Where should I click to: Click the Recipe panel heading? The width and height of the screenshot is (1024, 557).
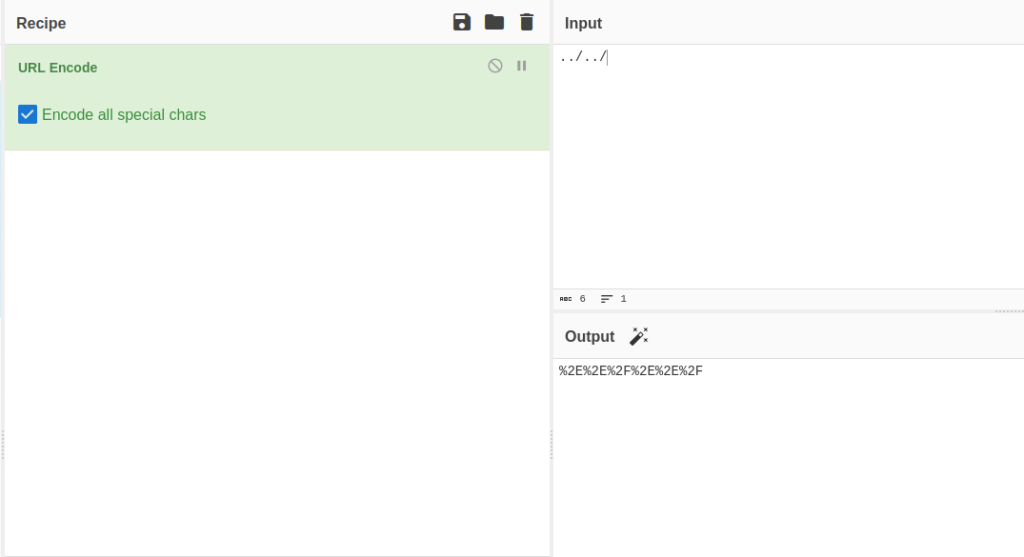(41, 24)
